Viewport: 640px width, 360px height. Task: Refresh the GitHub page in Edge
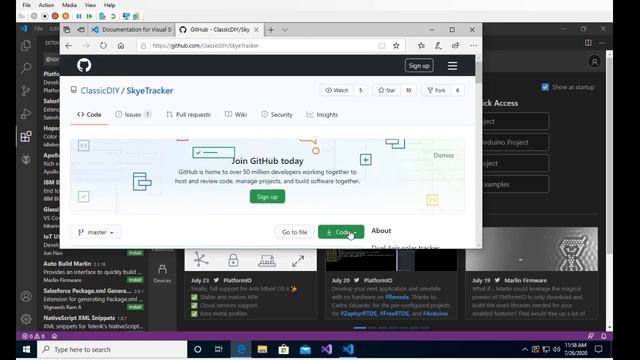[103, 46]
